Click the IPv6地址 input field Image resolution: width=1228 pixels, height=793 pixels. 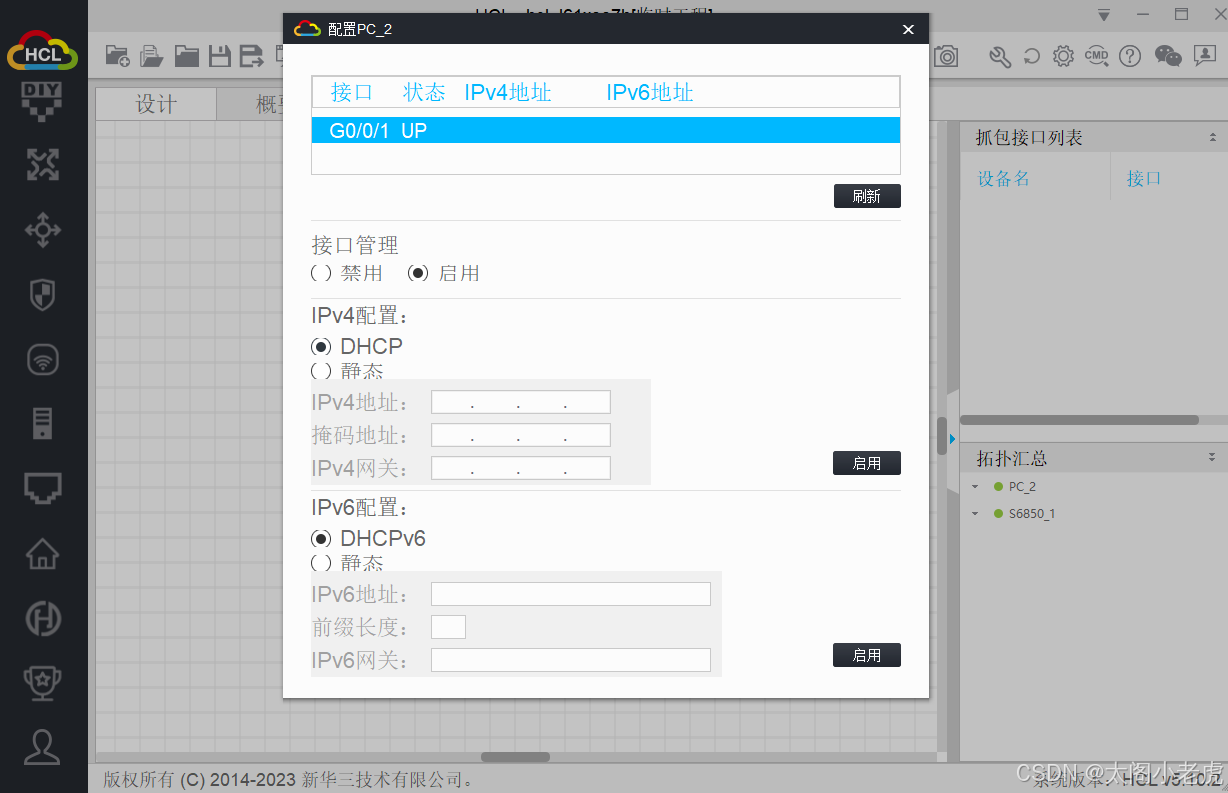point(571,594)
